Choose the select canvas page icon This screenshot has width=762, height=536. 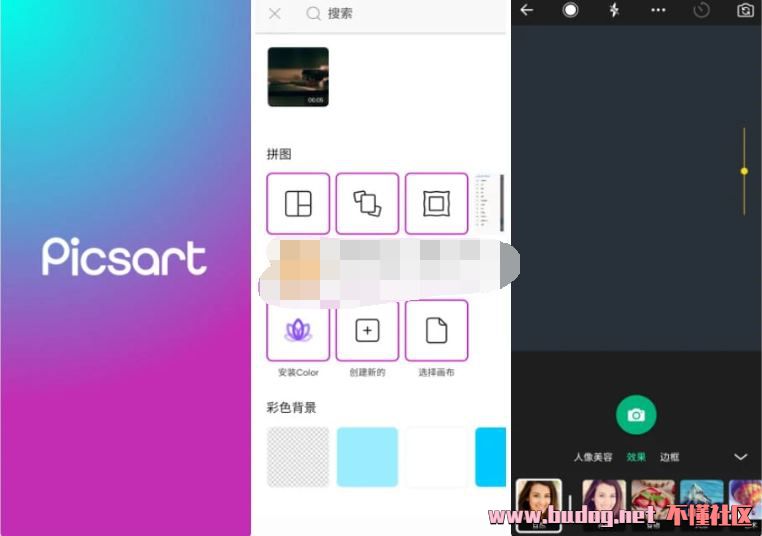coord(436,331)
